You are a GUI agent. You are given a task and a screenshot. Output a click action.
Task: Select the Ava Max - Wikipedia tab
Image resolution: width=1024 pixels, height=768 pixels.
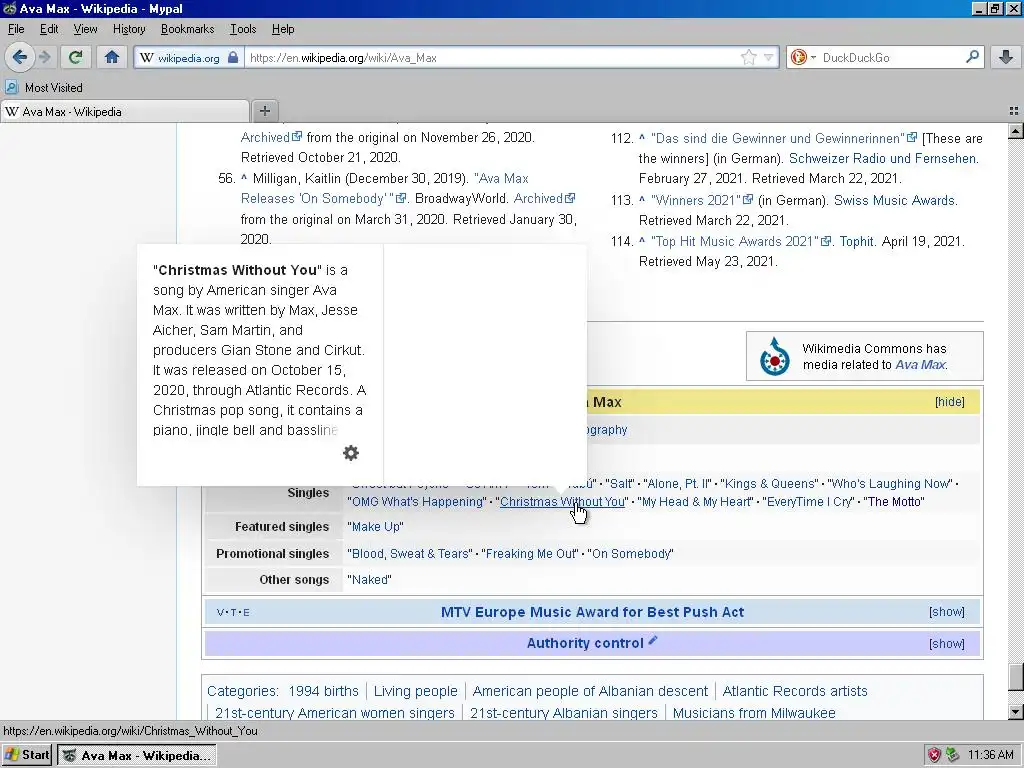pos(125,112)
